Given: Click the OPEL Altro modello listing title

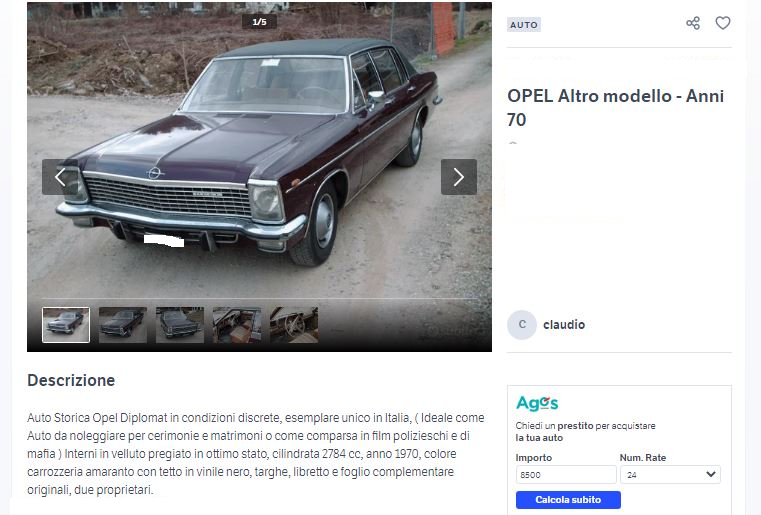Looking at the screenshot, I should coord(615,108).
